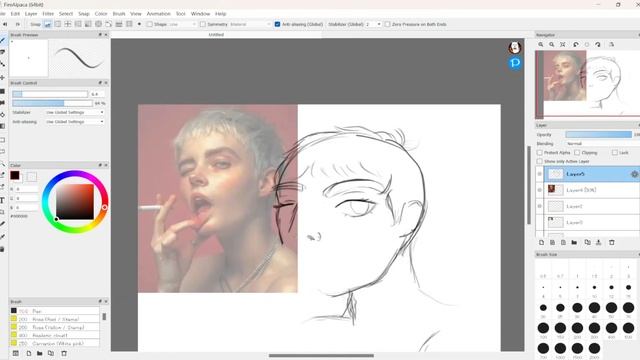Click the Snap button in toolbar
Viewport: 640px width, 360px height.
(x=36, y=24)
